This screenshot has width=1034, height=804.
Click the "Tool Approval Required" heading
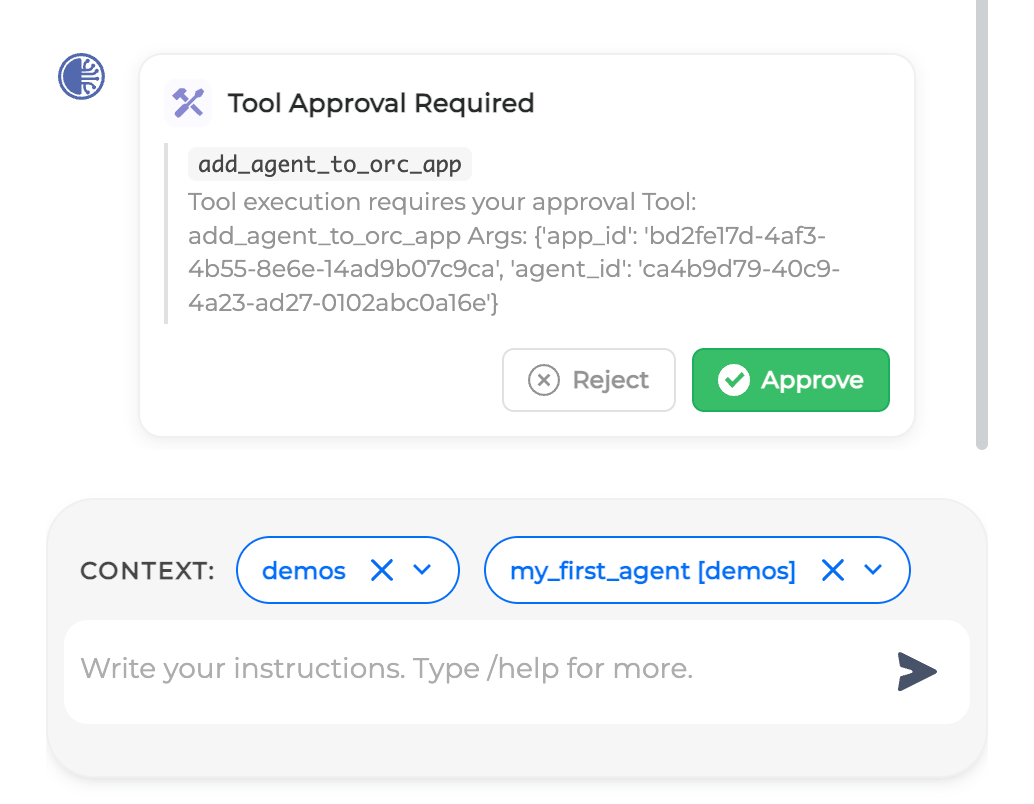381,103
